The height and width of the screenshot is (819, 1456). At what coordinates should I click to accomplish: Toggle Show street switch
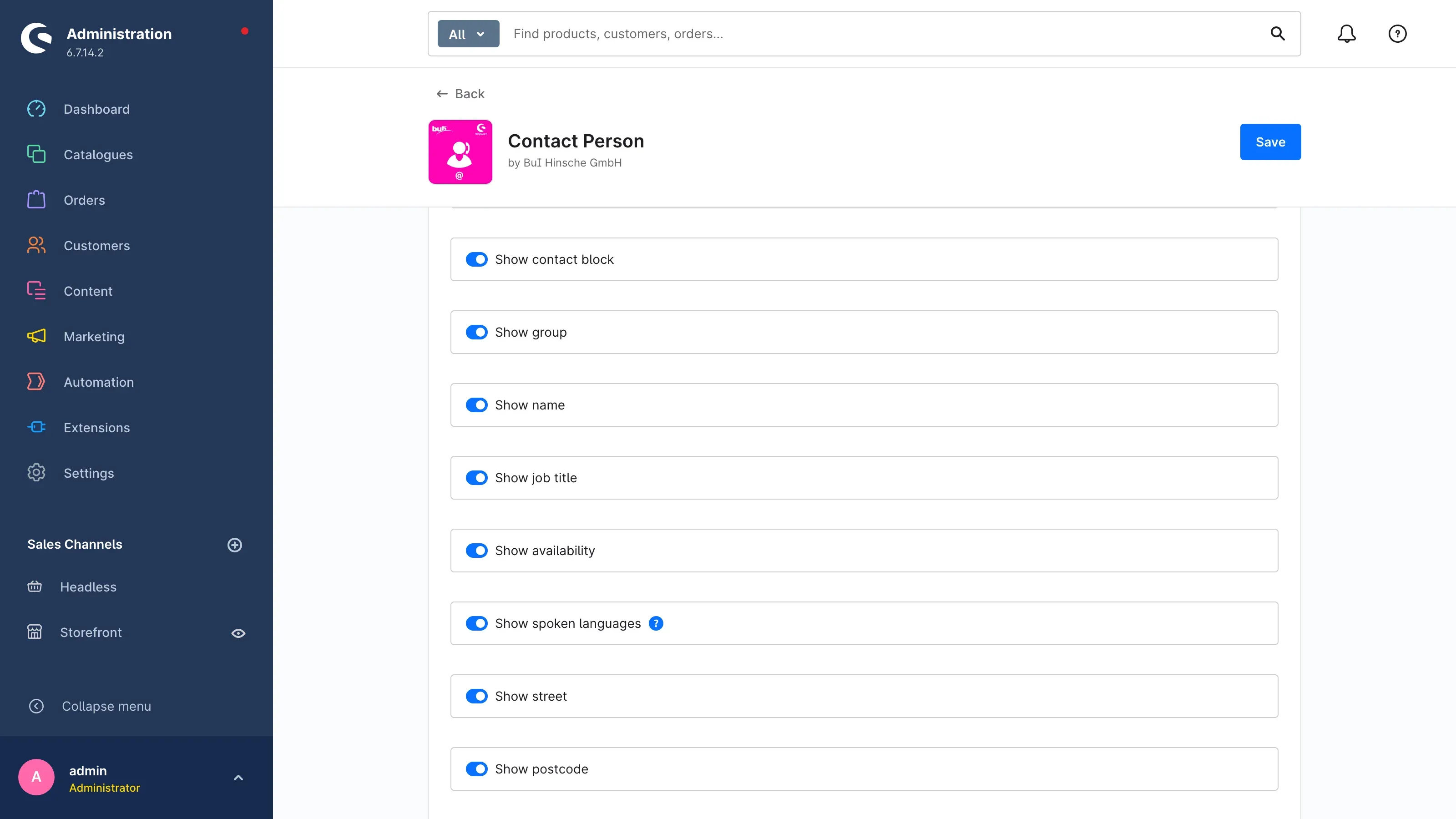point(476,696)
